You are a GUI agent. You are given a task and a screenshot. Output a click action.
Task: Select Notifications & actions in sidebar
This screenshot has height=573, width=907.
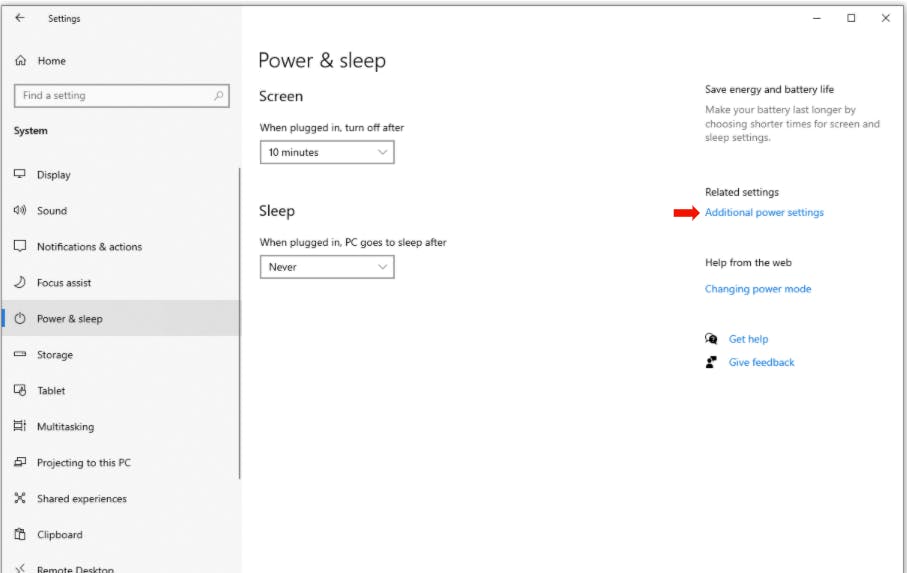click(x=89, y=247)
